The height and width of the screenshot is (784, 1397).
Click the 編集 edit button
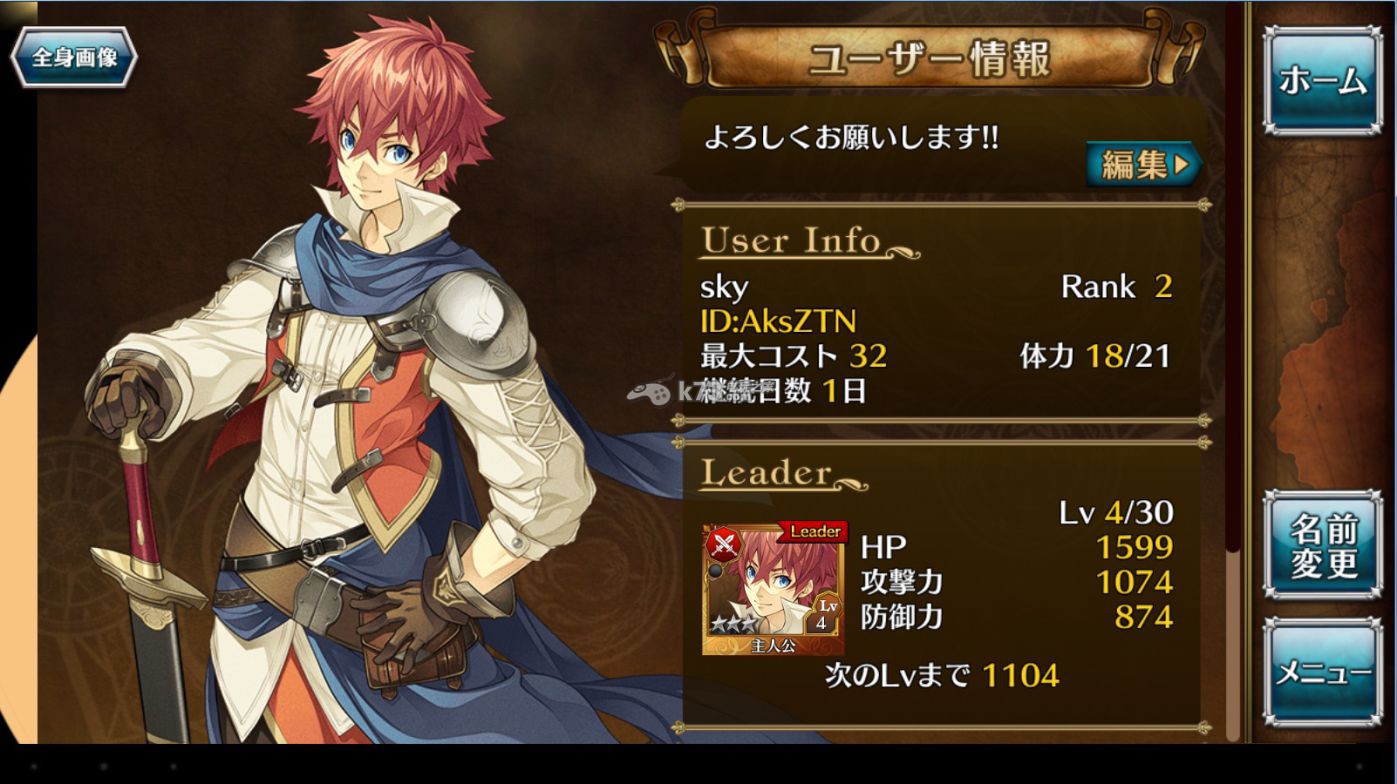[x=1144, y=164]
